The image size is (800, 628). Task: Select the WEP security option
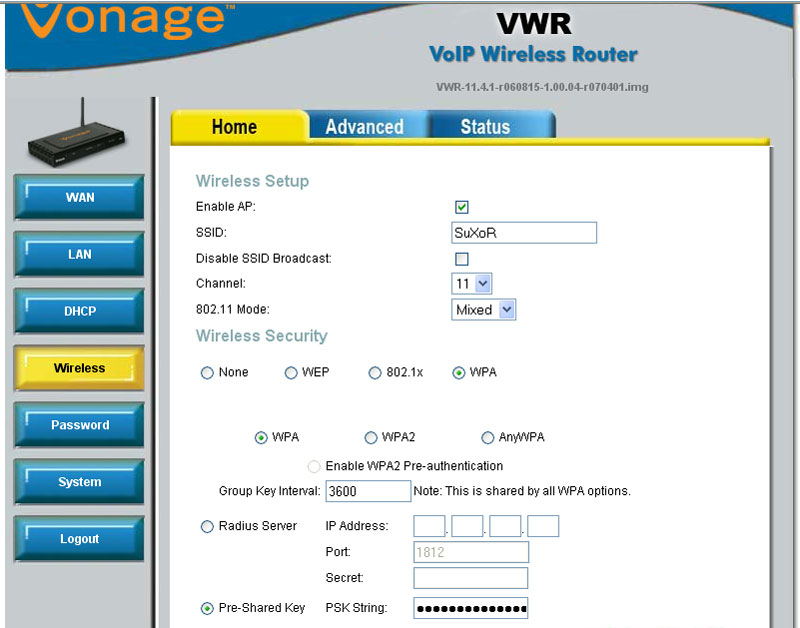point(291,372)
